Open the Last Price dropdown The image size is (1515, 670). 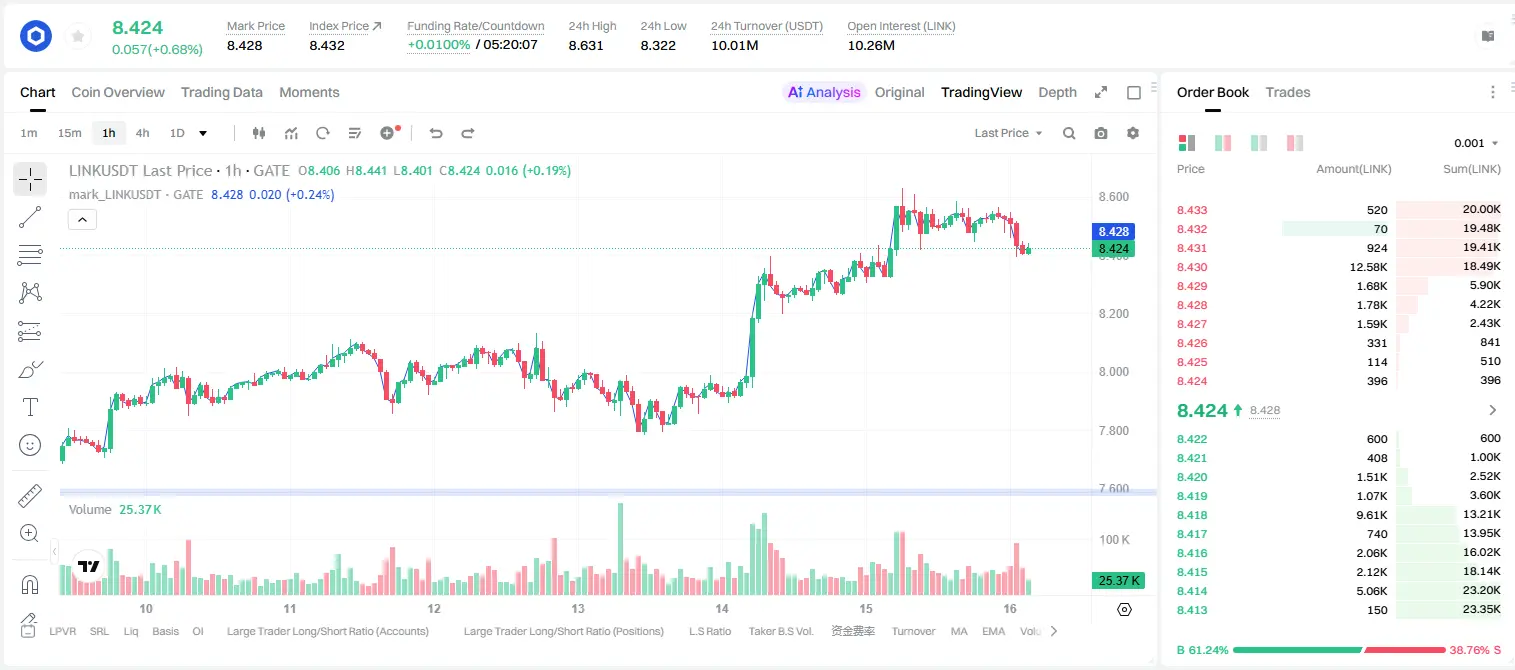(1008, 133)
